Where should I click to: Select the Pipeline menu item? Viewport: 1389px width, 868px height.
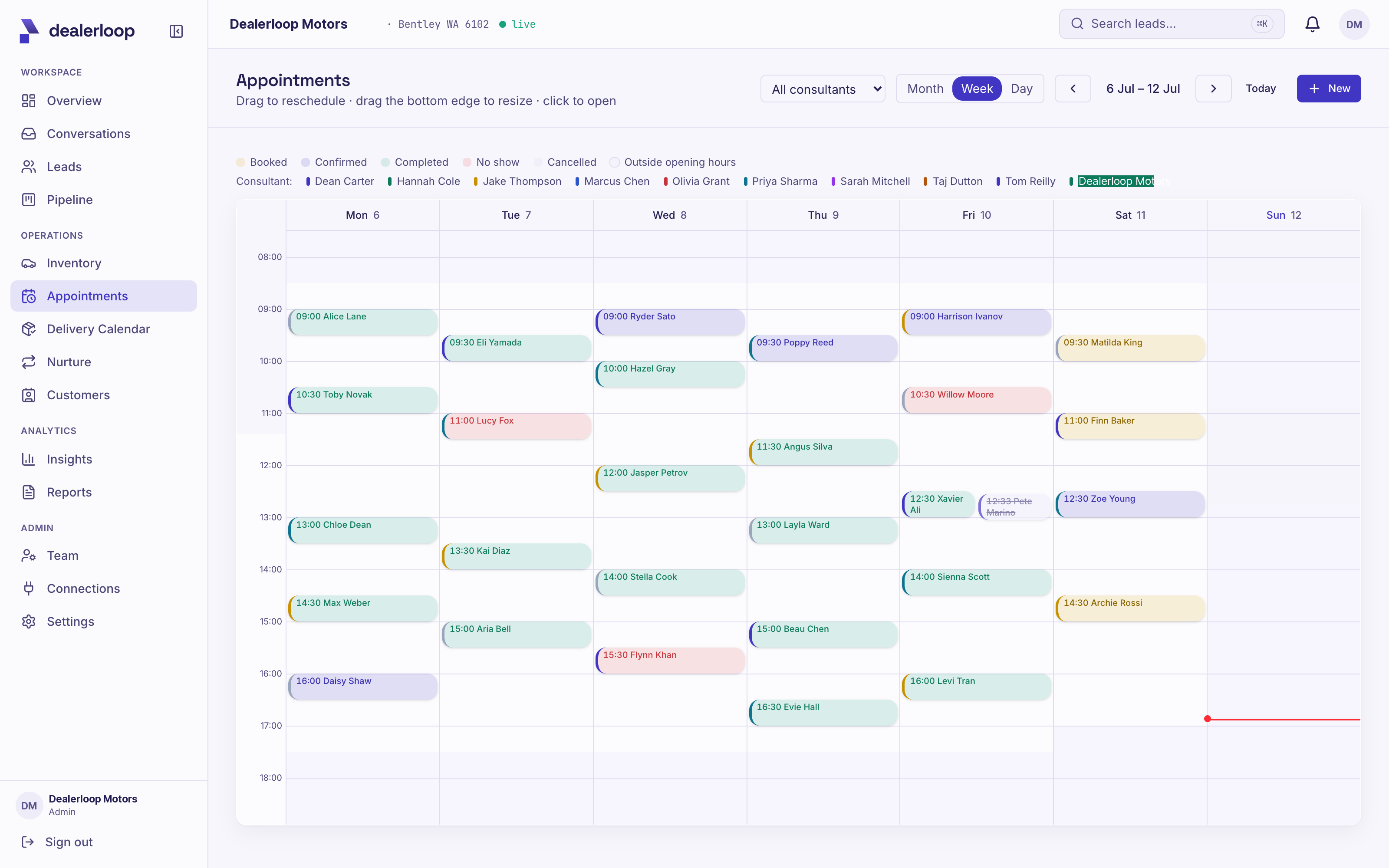[103, 200]
